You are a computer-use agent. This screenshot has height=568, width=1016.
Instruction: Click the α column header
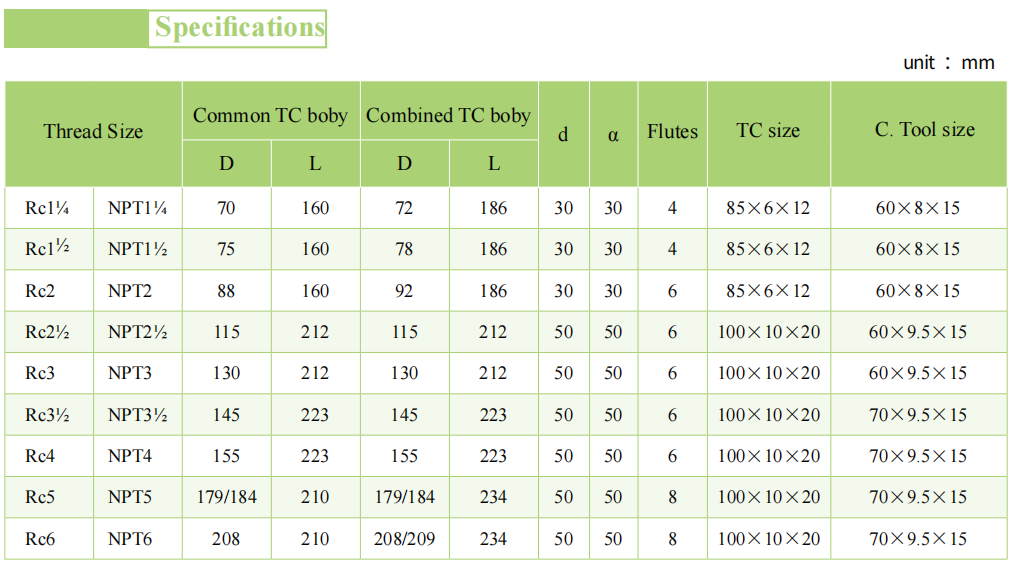pos(613,134)
